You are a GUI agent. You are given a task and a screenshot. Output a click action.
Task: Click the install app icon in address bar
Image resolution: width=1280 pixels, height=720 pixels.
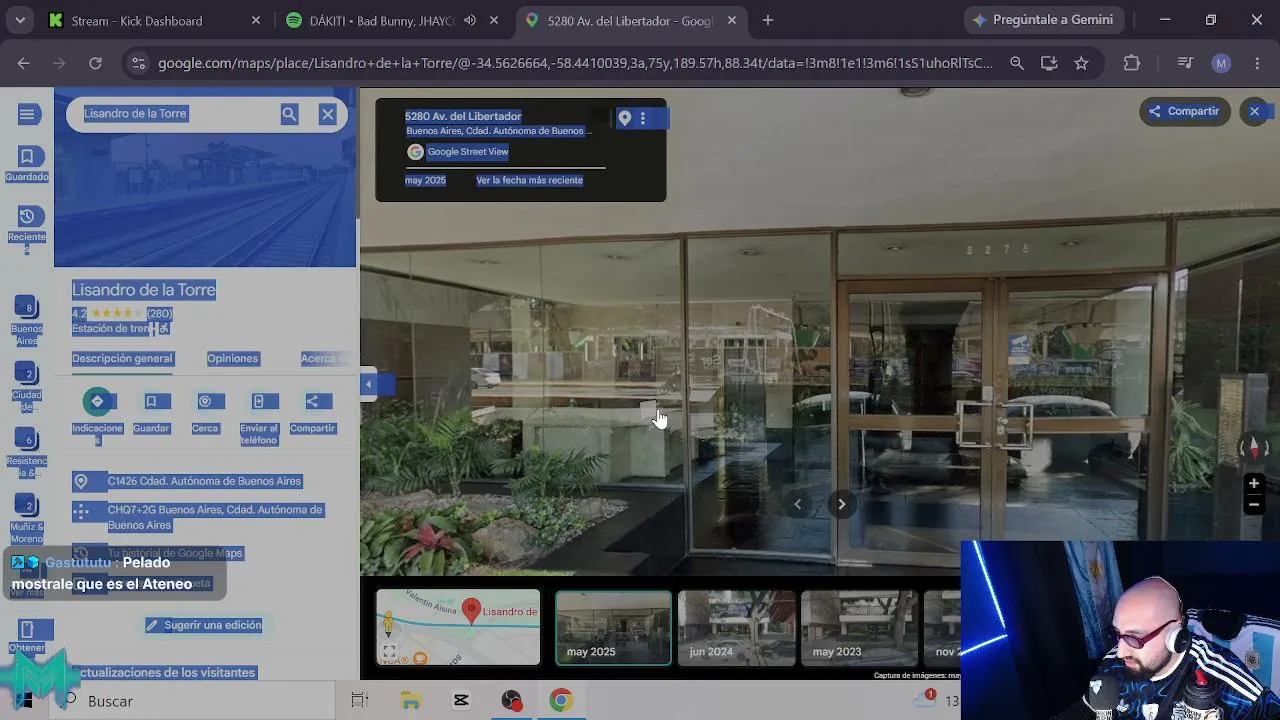[1049, 63]
